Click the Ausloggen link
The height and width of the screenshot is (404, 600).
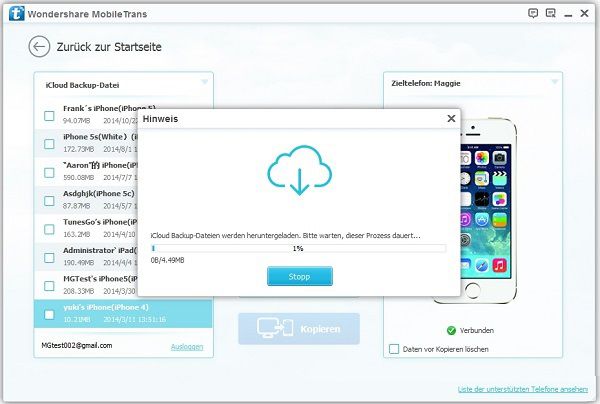[187, 347]
